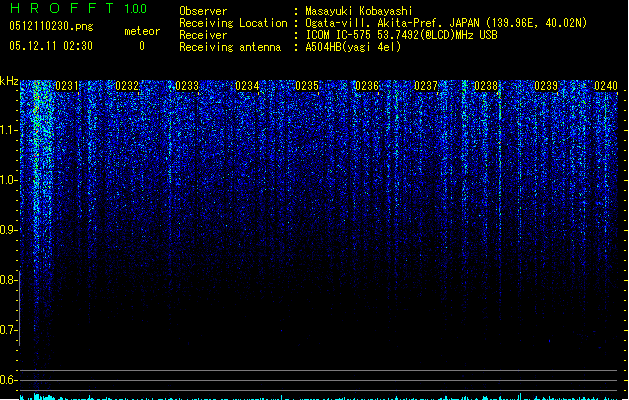Click the 1.0 kHz frequency label
The width and height of the screenshot is (629, 400).
click(x=8, y=180)
